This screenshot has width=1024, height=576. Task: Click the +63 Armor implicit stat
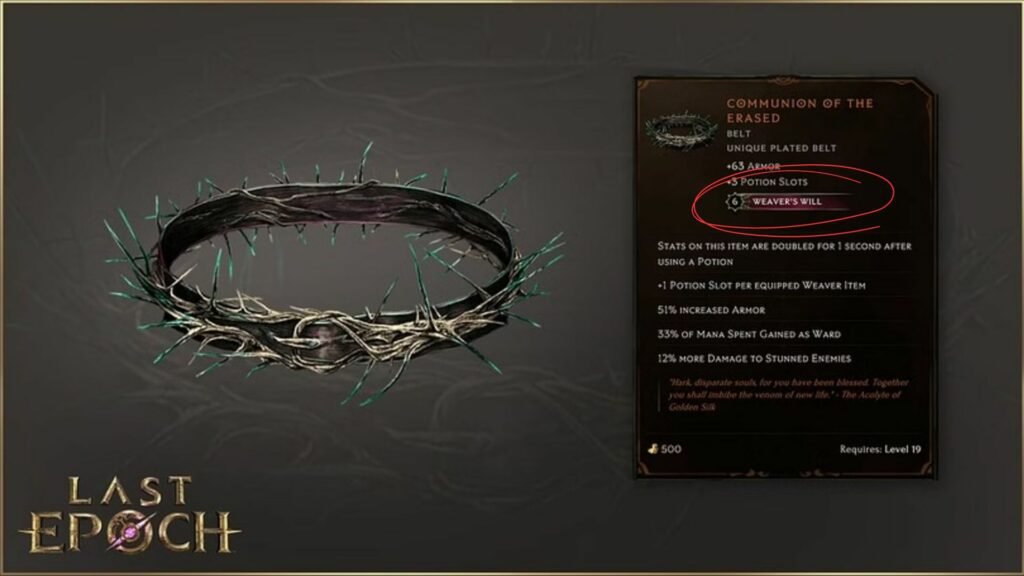(x=753, y=166)
